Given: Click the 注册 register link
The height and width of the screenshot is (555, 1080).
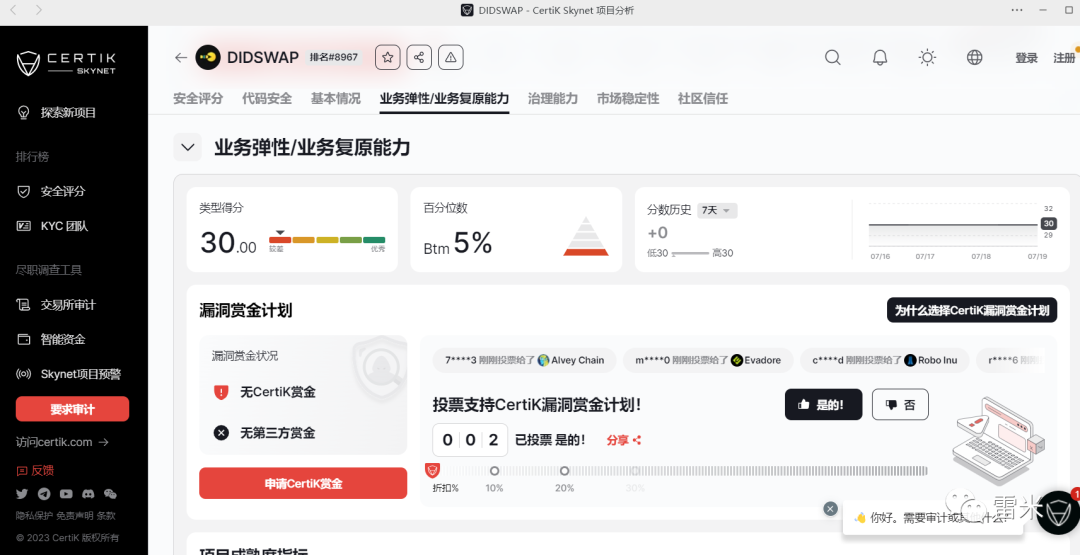Looking at the screenshot, I should pyautogui.click(x=1064, y=58).
